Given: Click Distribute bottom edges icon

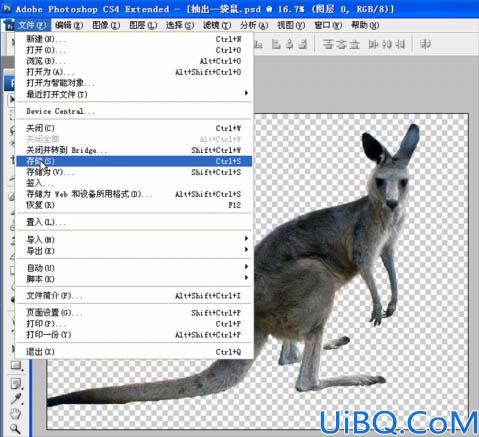Looking at the screenshot, I should (355, 44).
